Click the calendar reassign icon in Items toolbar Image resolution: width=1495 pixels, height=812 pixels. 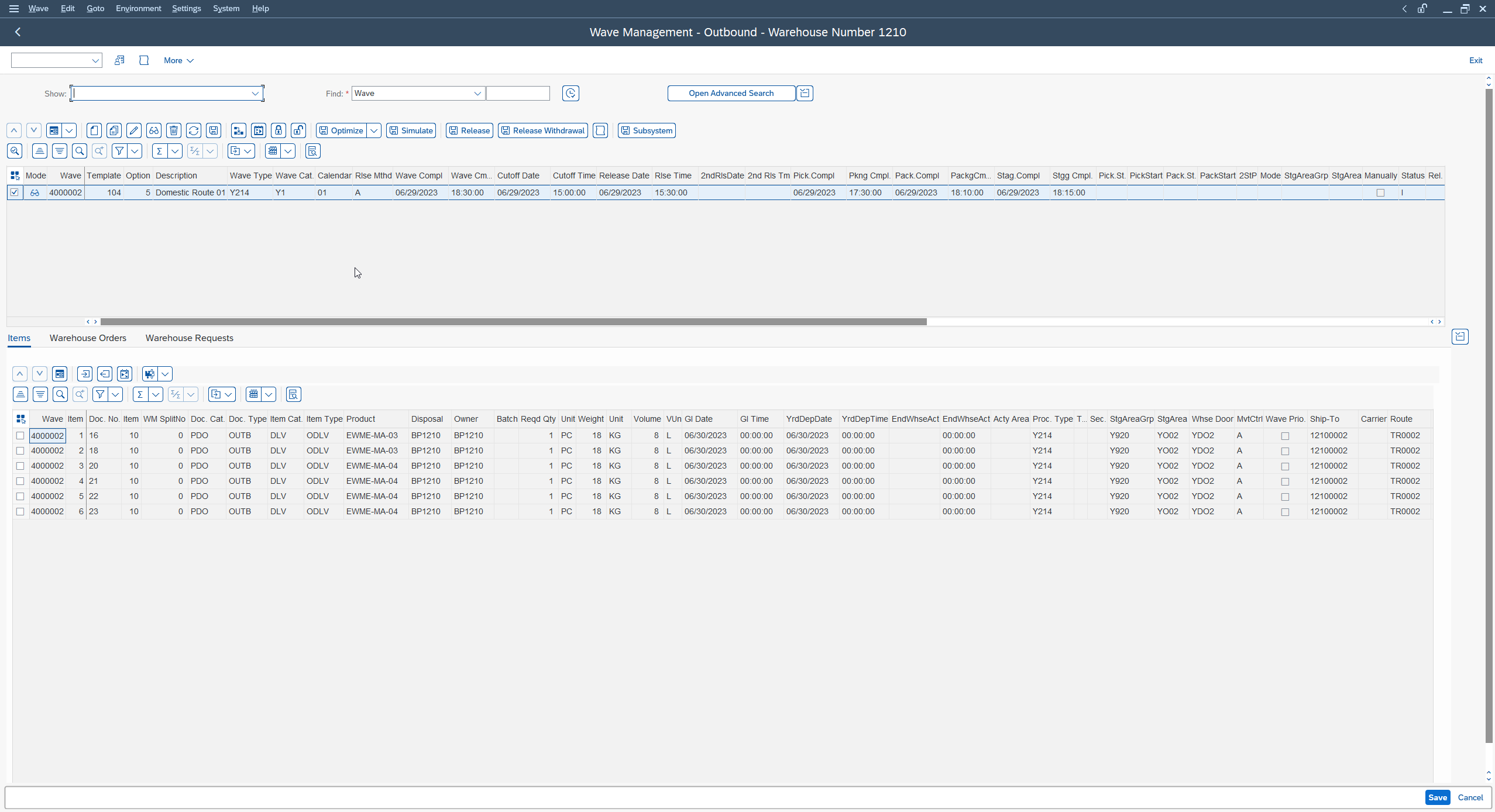point(125,374)
